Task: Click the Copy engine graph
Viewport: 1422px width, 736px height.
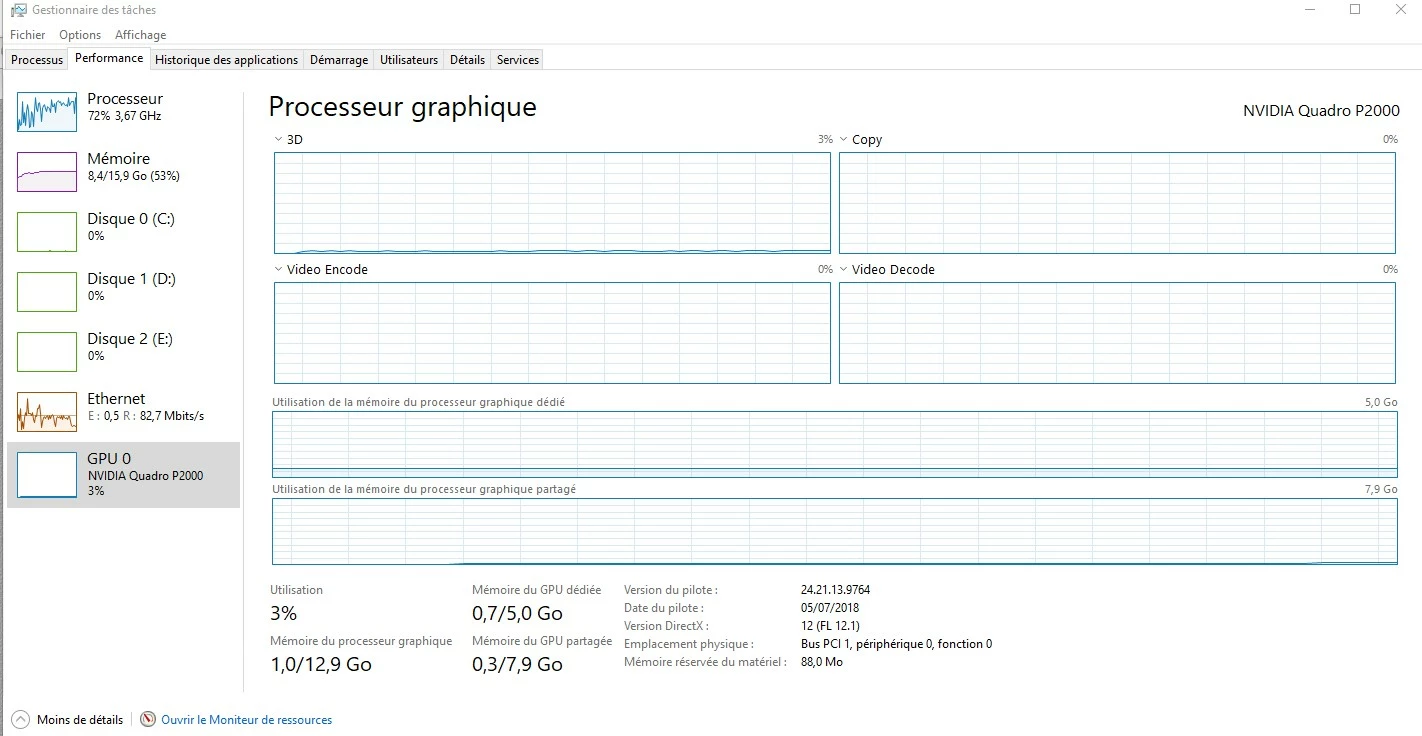Action: click(x=1117, y=203)
